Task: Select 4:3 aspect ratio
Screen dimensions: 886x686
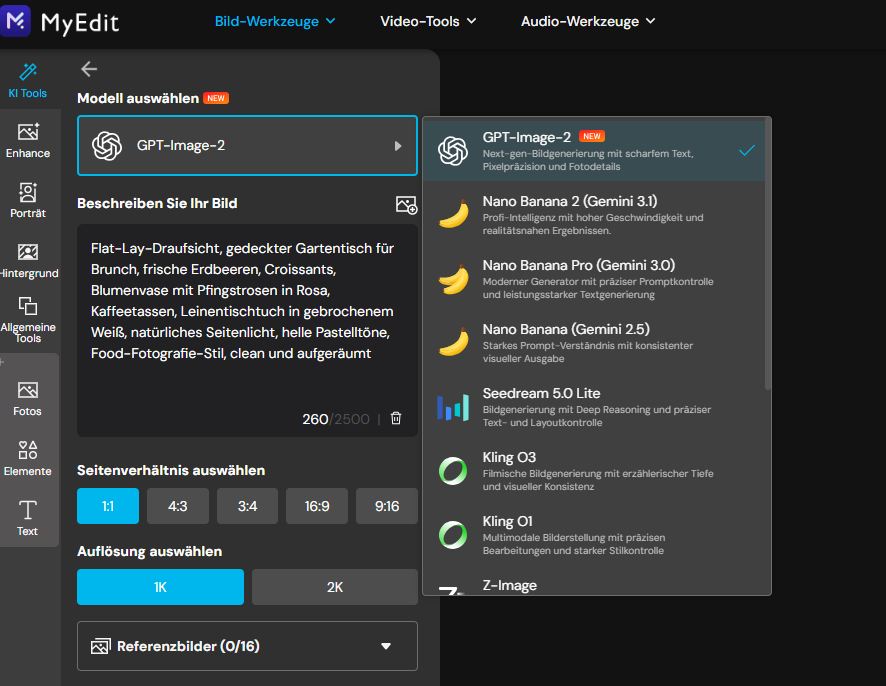Action: tap(178, 506)
